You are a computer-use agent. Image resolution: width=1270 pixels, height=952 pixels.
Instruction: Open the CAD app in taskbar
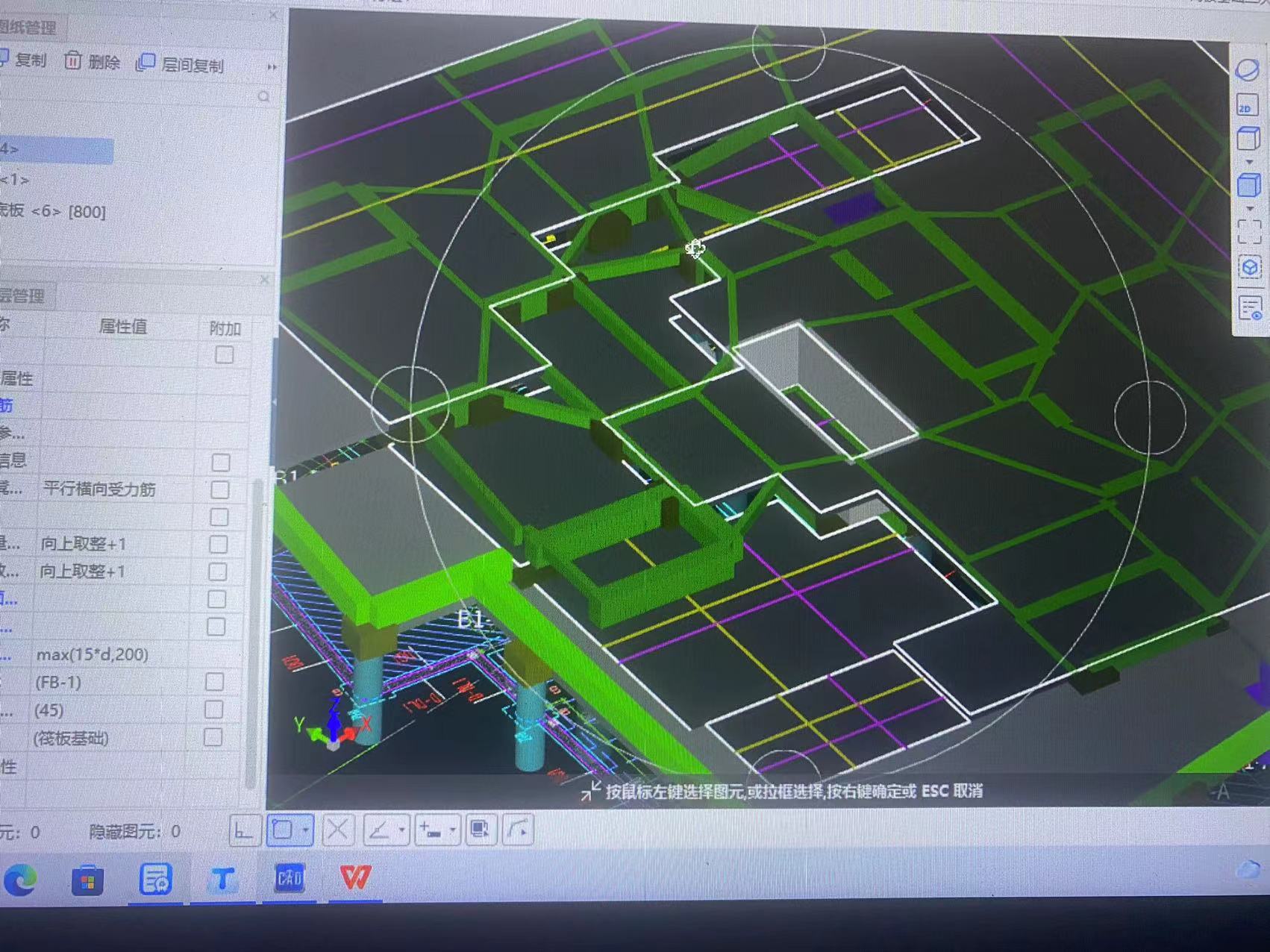point(290,878)
